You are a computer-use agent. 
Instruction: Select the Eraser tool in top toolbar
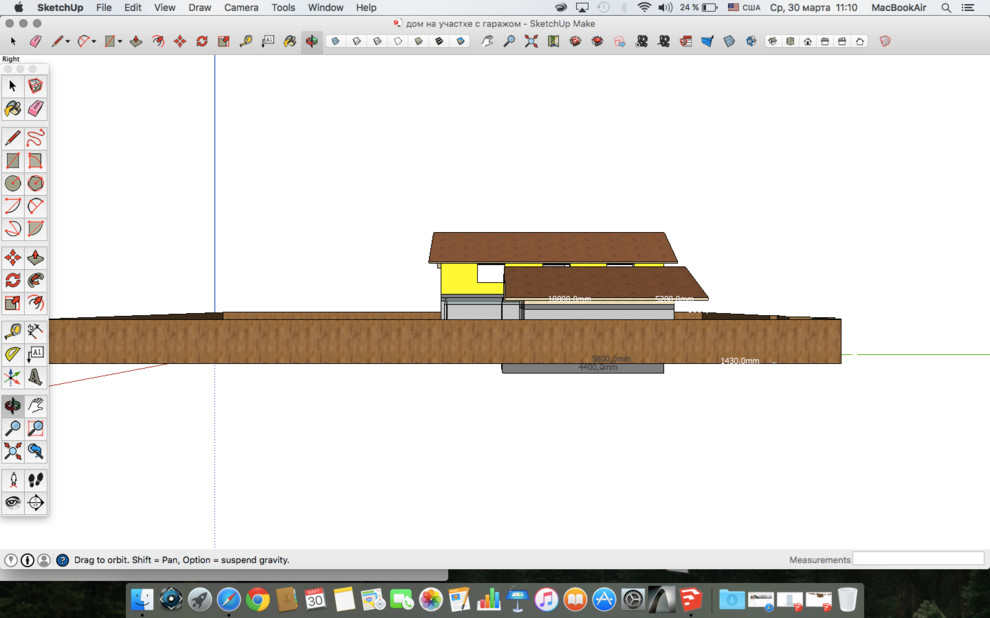tap(35, 42)
